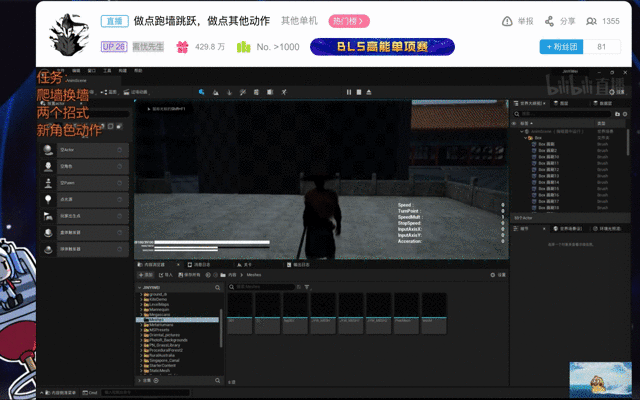Open the Content Drawer button in status bar
The height and width of the screenshot is (400, 640).
pyautogui.click(x=60, y=393)
